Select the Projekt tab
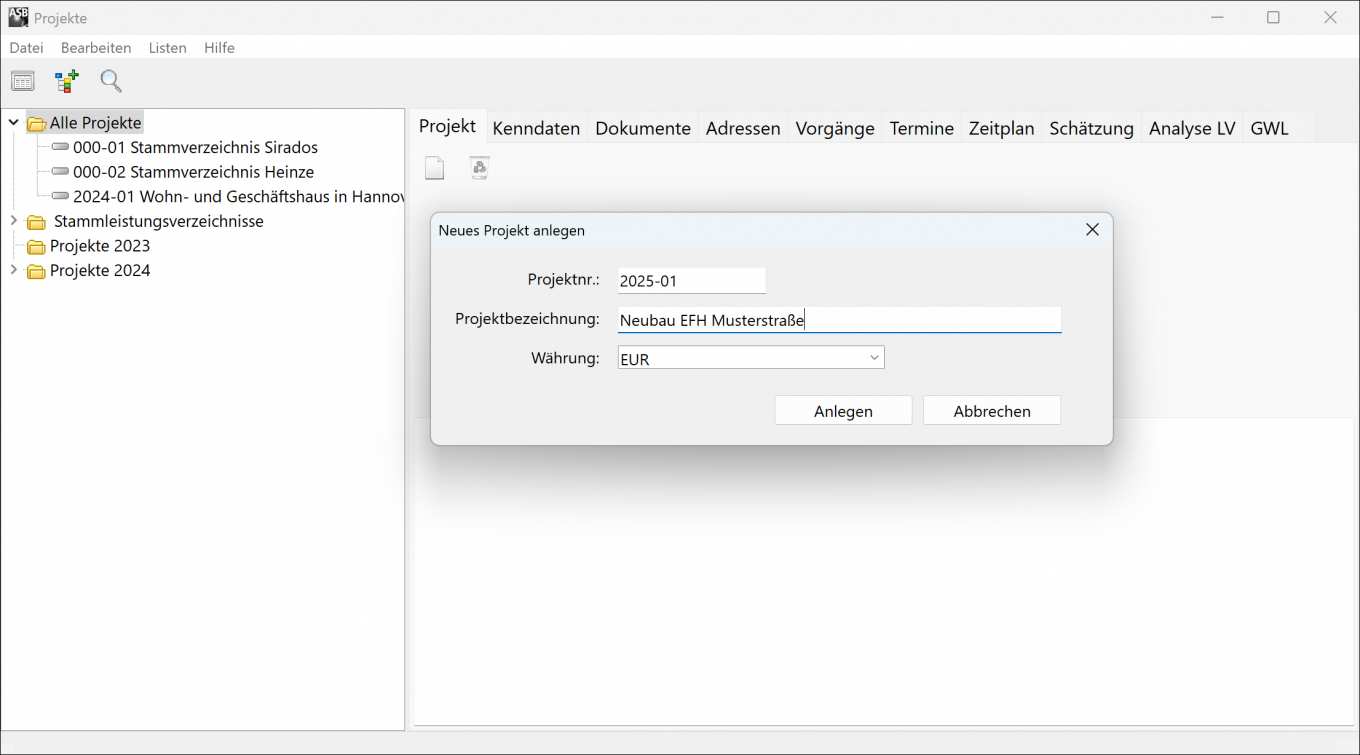Viewport: 1360px width, 755px height. [x=448, y=126]
